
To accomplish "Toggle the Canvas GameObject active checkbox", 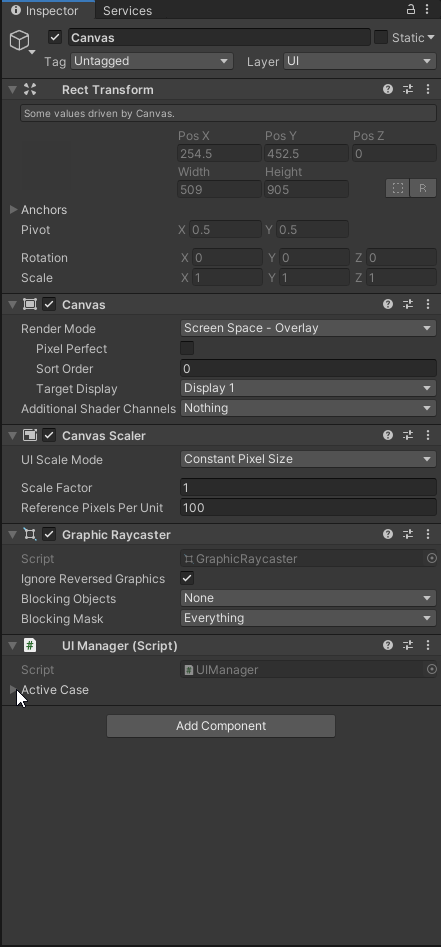I will coord(55,37).
